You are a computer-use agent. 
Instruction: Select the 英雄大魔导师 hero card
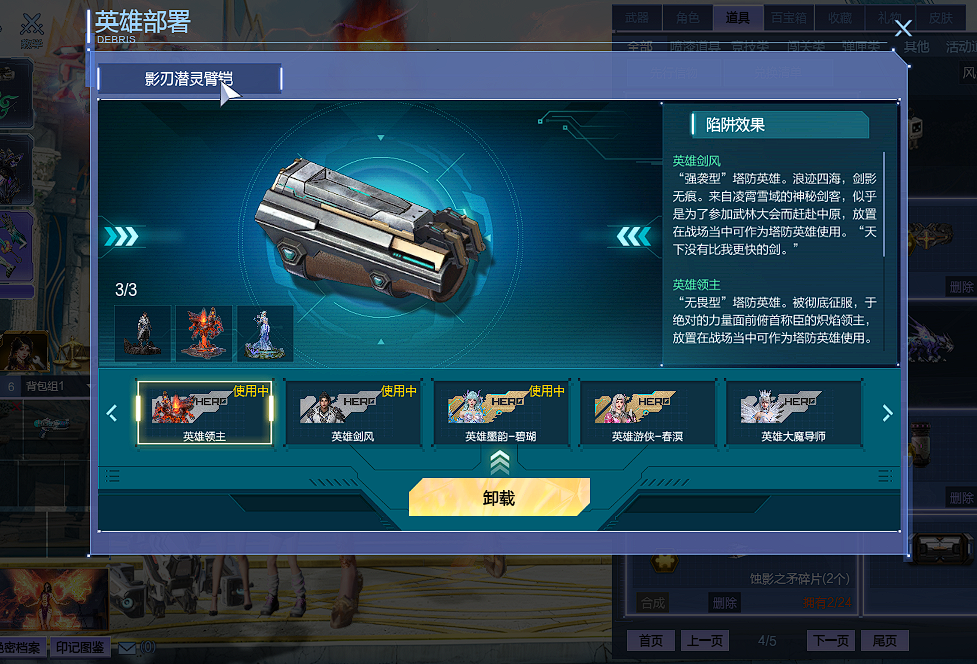794,412
